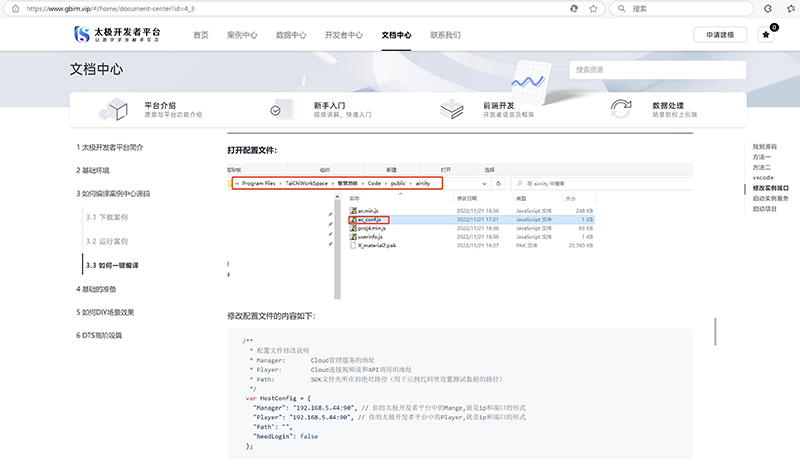Image resolution: width=800 pixels, height=467 pixels.
Task: Open the 前端开发 card title
Action: 499,105
